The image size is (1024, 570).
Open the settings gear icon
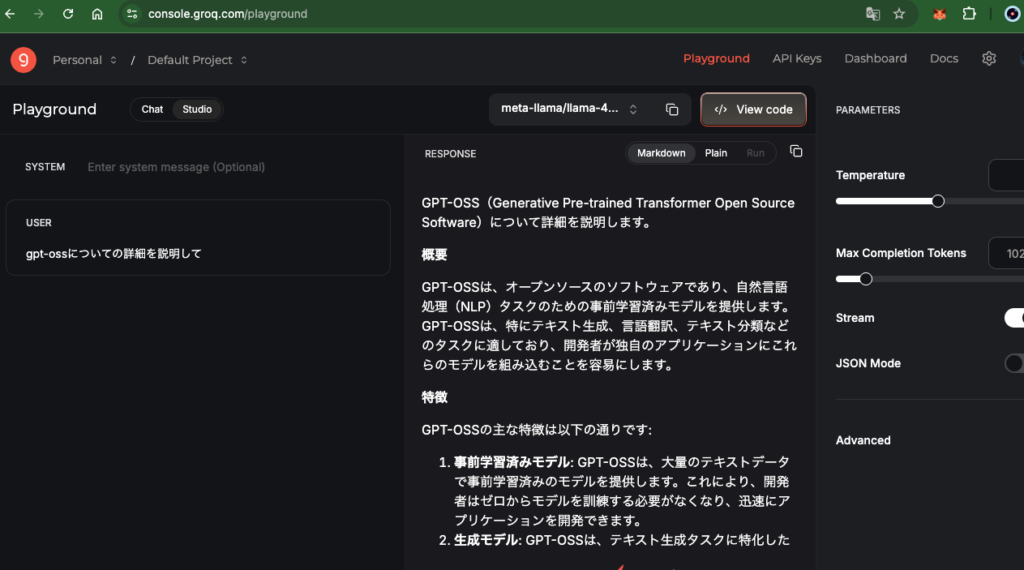point(989,59)
